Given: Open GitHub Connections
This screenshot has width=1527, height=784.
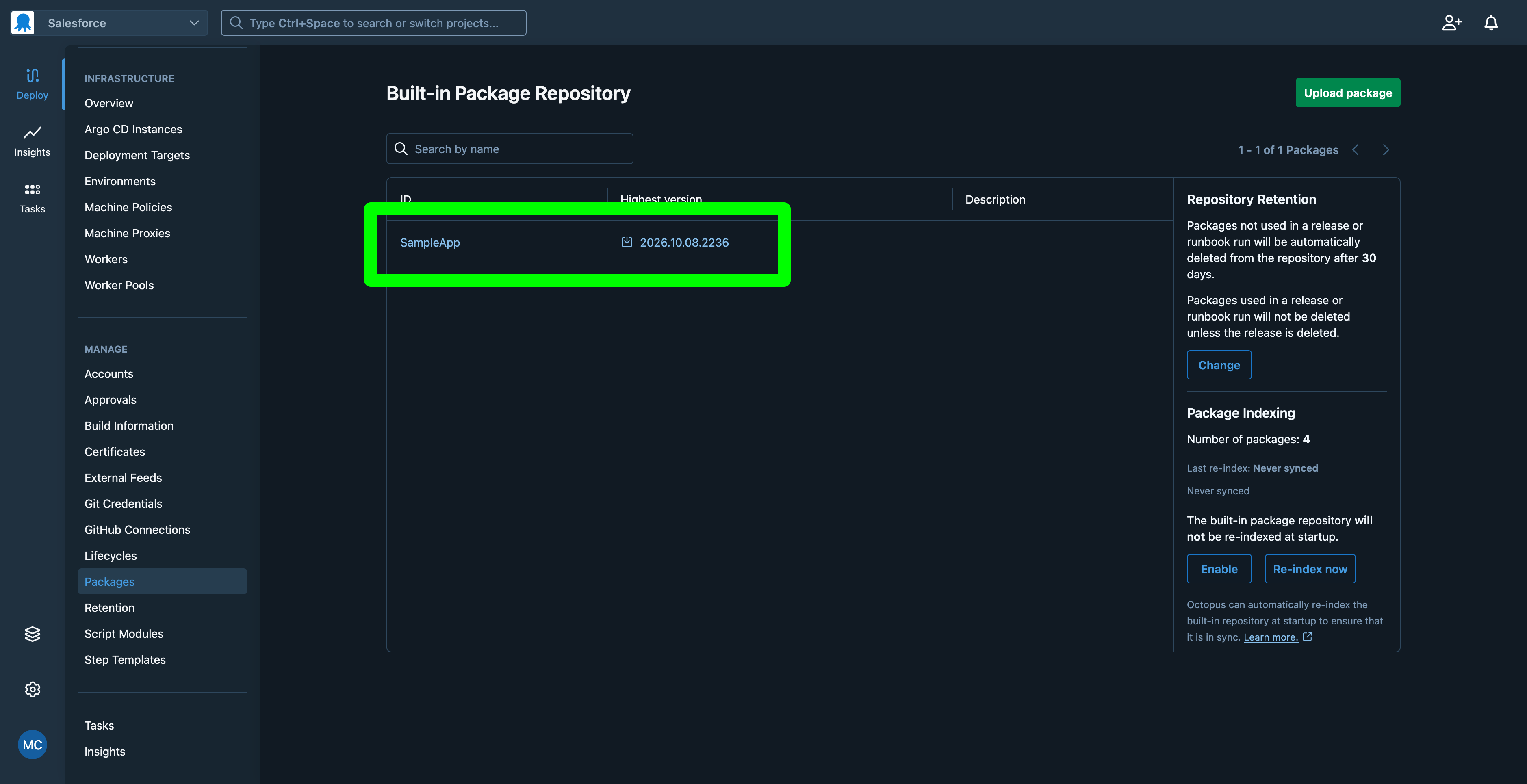Looking at the screenshot, I should [x=137, y=530].
